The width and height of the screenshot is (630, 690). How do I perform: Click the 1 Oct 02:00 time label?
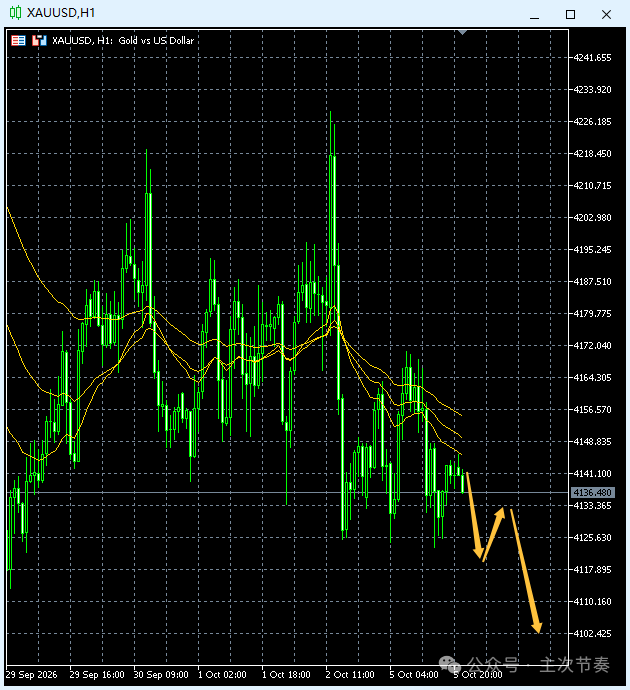(222, 675)
